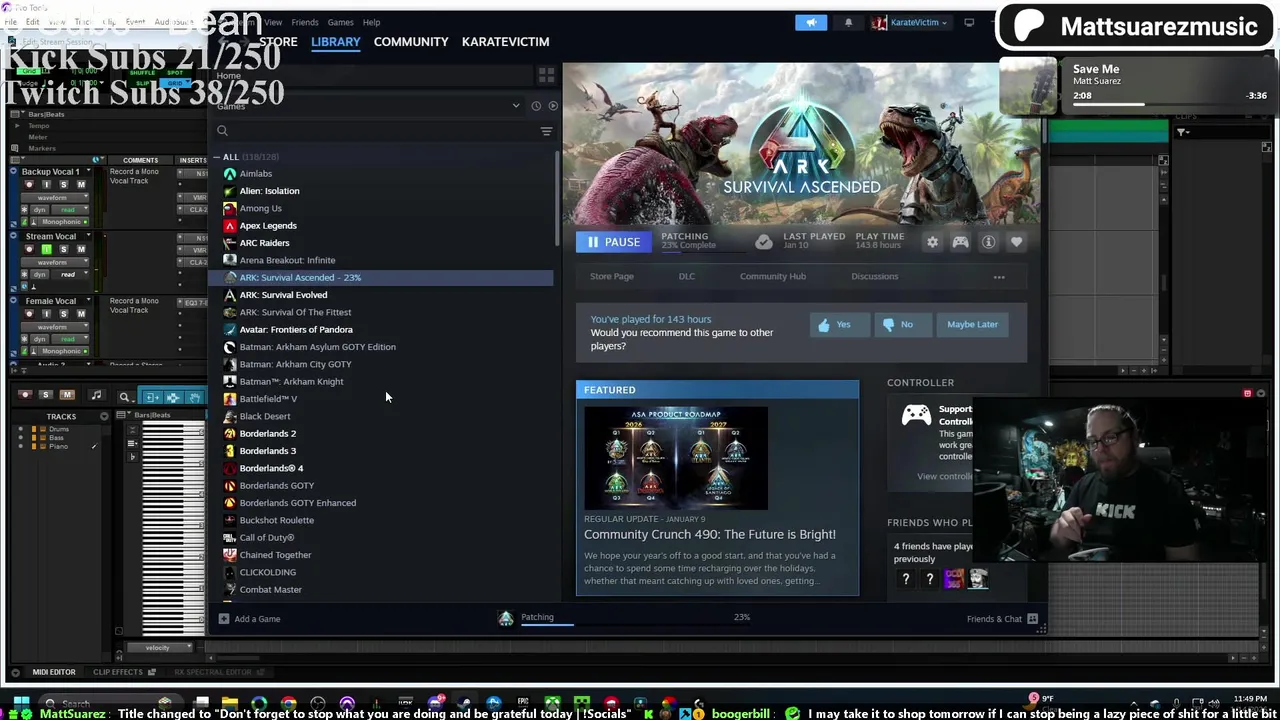Search the Steam library magnifier icon

pos(222,131)
